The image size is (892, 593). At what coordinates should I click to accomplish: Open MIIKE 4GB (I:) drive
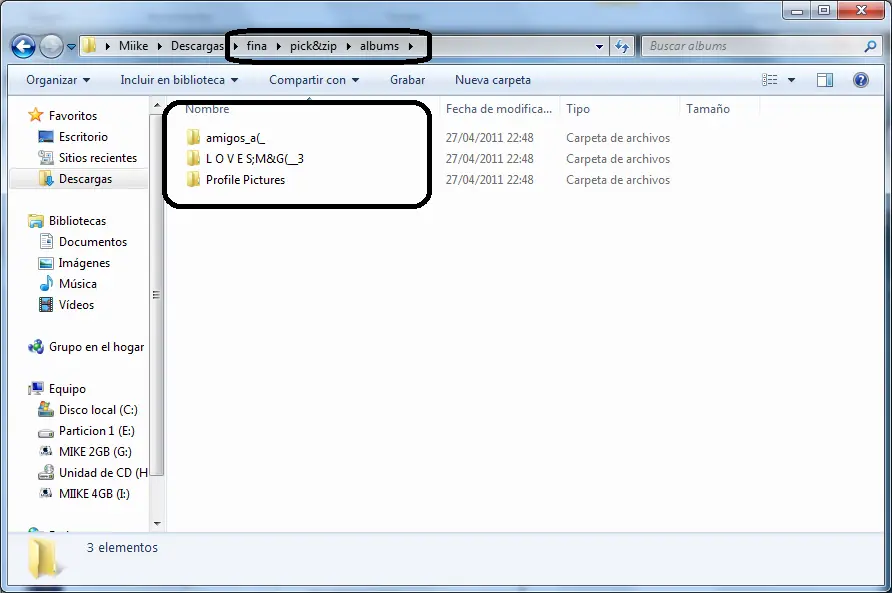point(94,494)
